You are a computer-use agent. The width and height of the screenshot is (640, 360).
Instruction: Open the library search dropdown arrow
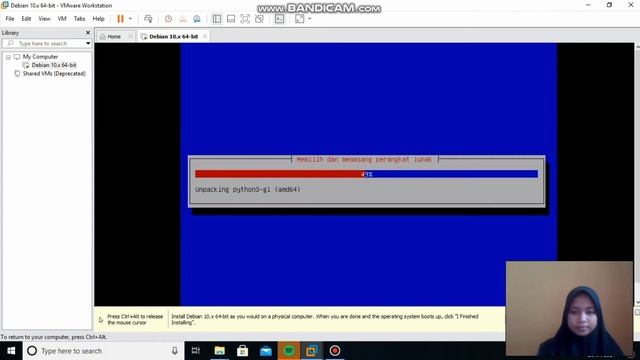88,43
